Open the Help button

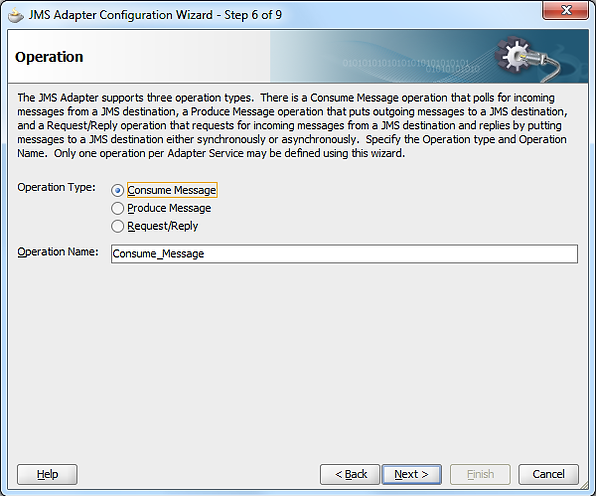point(47,474)
